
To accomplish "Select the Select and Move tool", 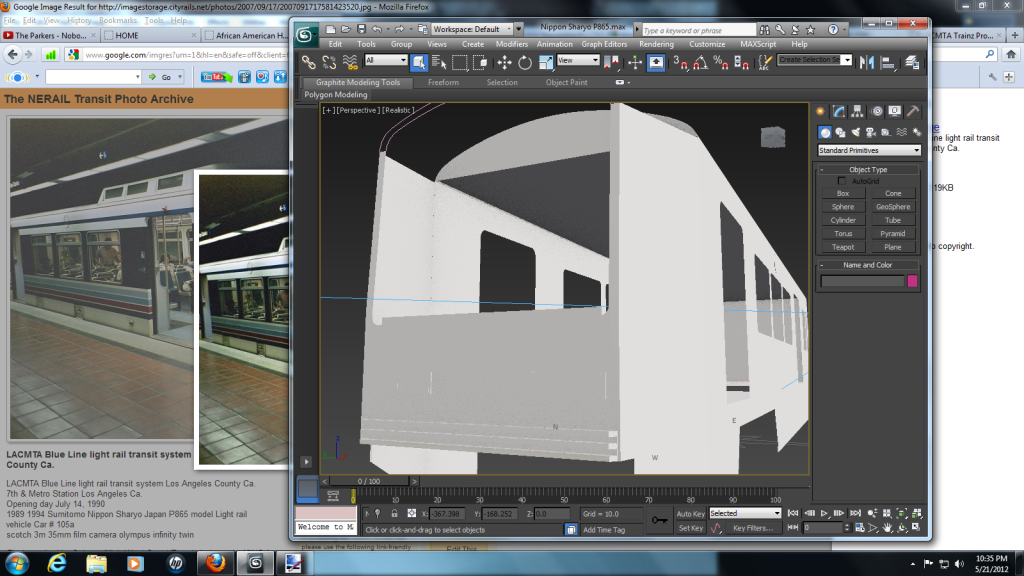I will tap(504, 63).
